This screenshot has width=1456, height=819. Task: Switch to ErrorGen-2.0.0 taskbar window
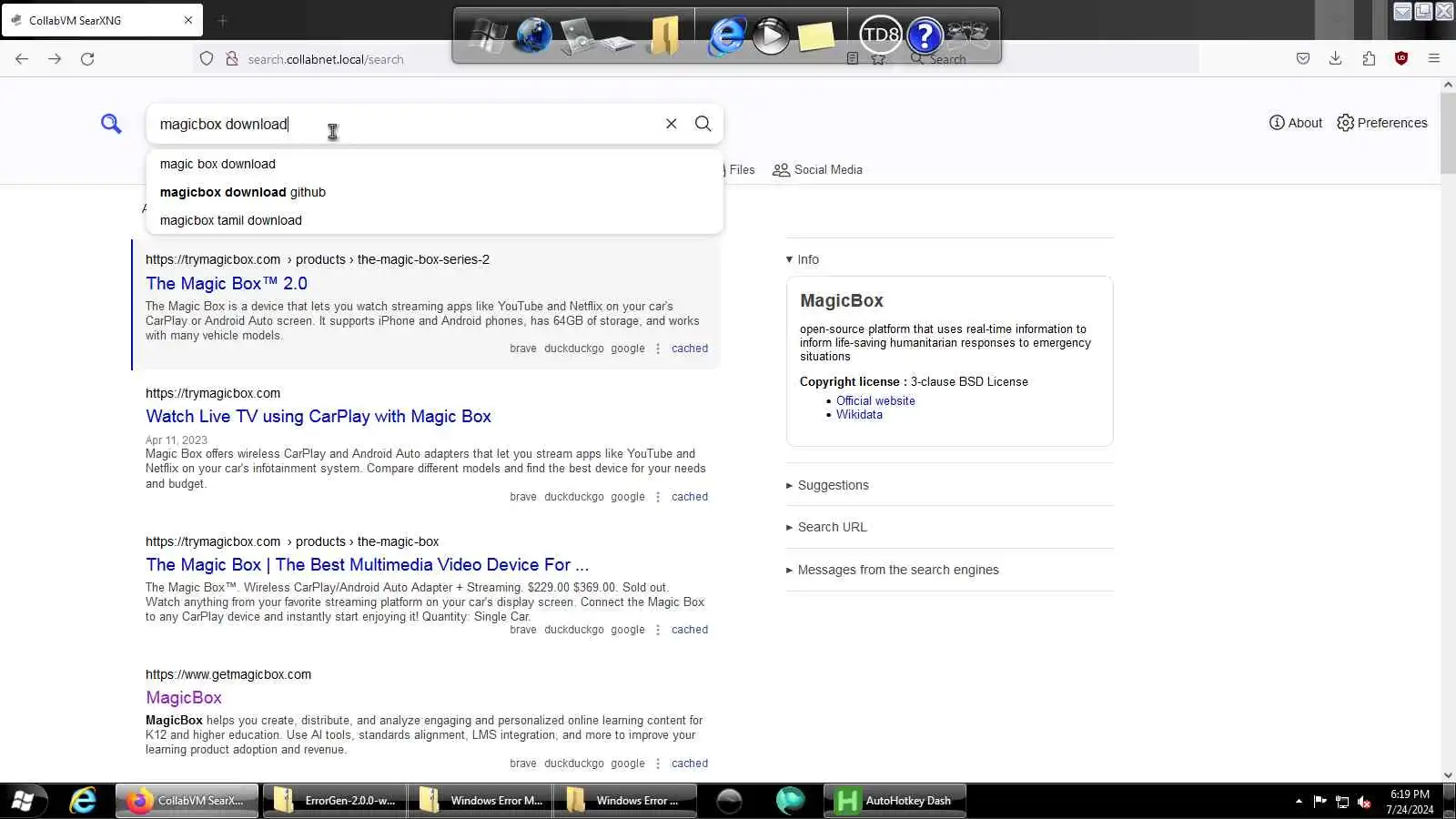333,801
